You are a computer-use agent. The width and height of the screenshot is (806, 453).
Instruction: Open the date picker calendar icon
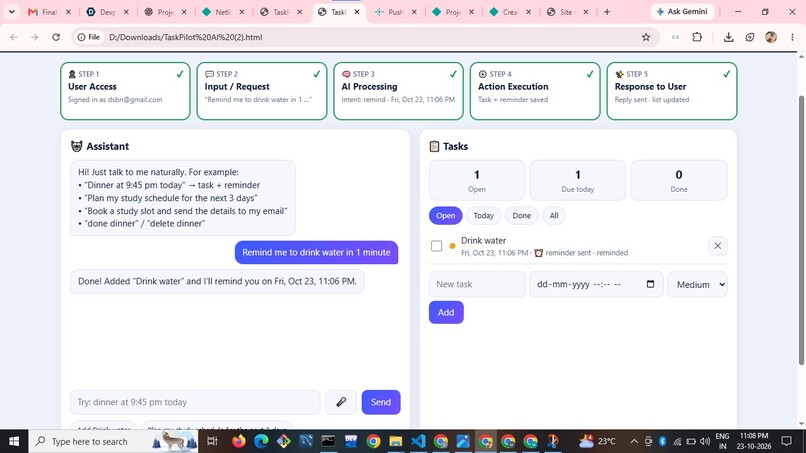(x=650, y=284)
